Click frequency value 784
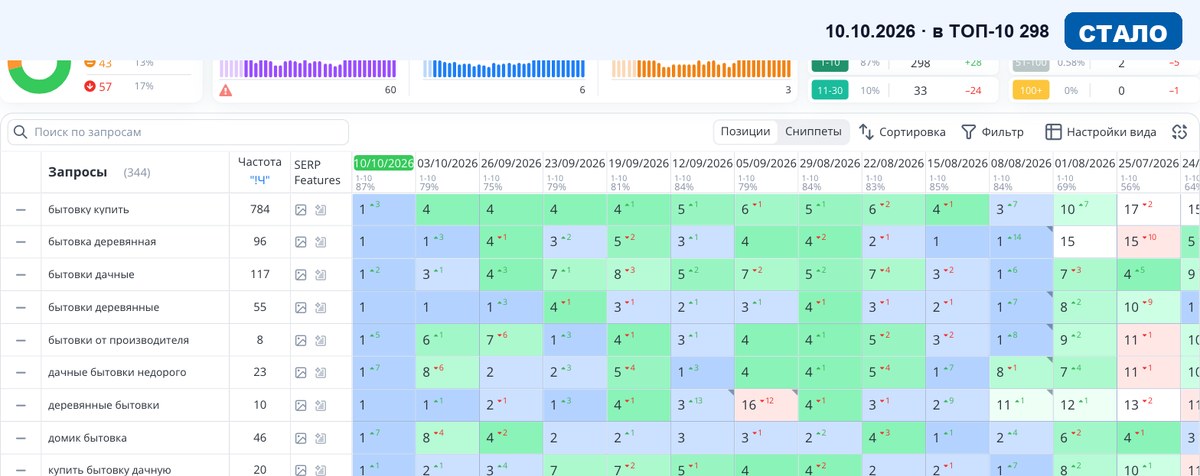1200x476 pixels. pos(260,210)
